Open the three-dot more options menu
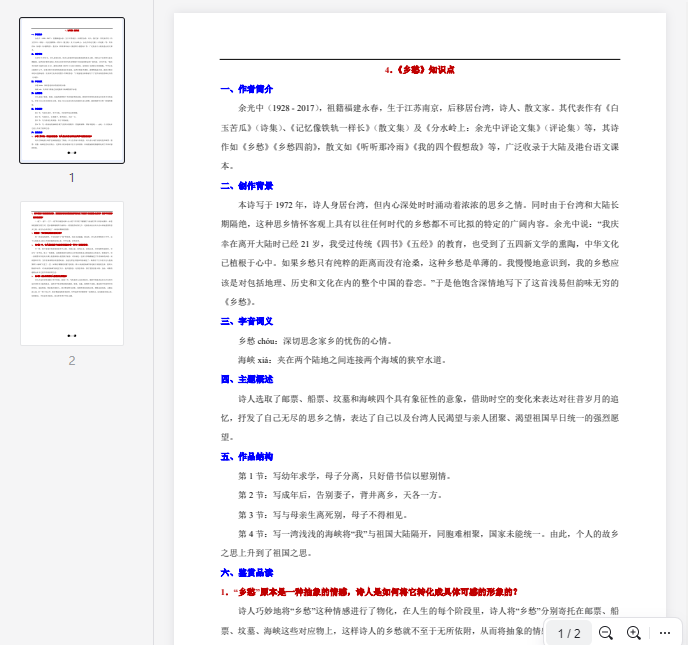 665,633
